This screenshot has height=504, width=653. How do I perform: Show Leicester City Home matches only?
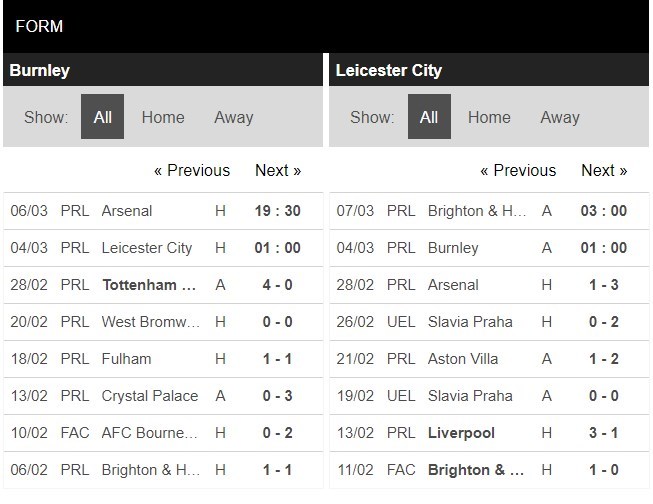pyautogui.click(x=489, y=117)
